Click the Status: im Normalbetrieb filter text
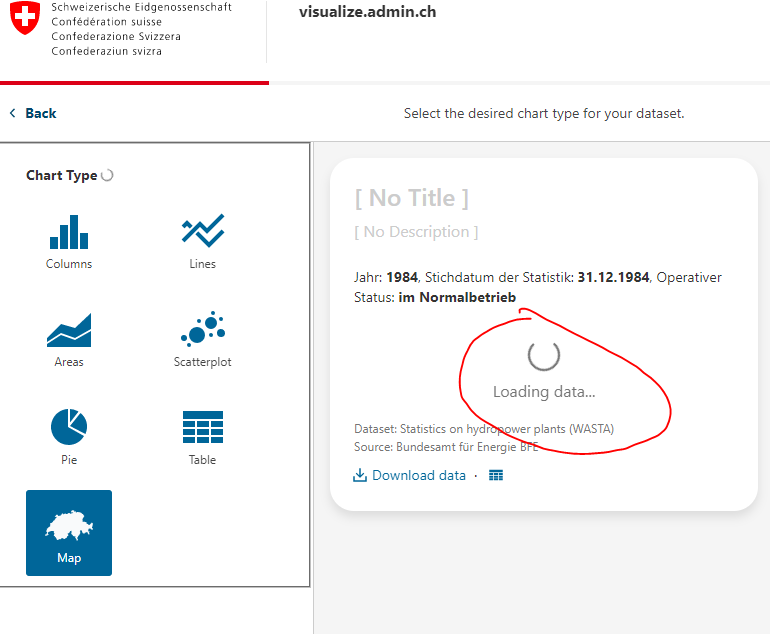Screen dimensions: 770x634 [435, 298]
